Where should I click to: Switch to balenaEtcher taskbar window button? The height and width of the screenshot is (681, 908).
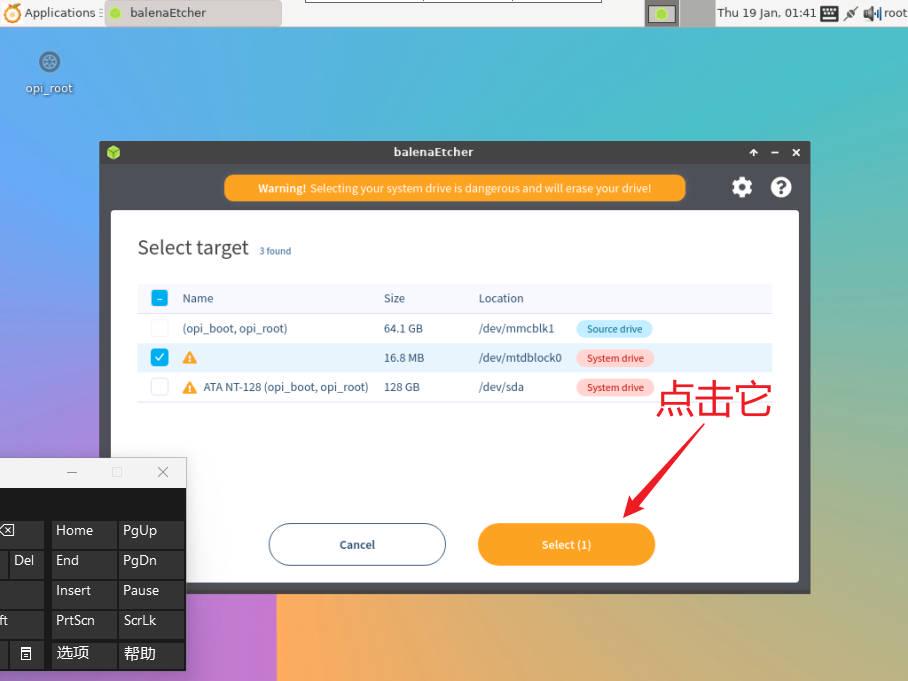[x=193, y=13]
